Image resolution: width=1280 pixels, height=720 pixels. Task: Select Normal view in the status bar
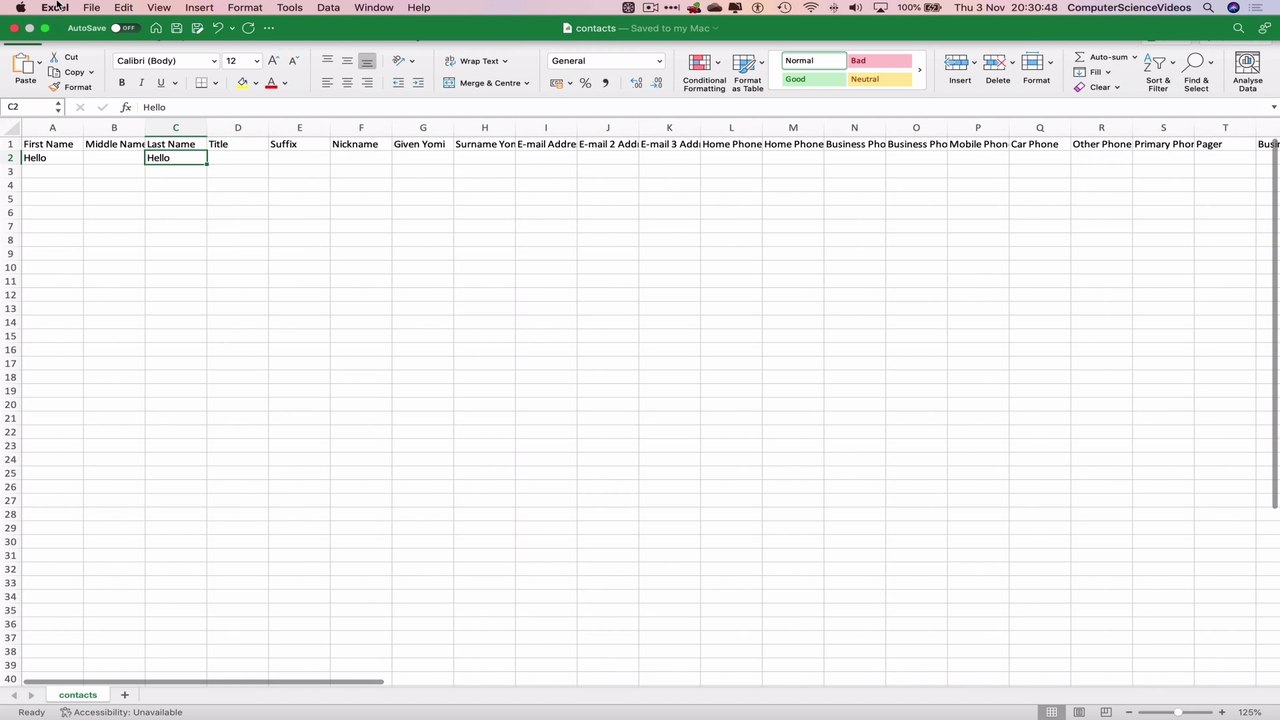coord(1051,712)
